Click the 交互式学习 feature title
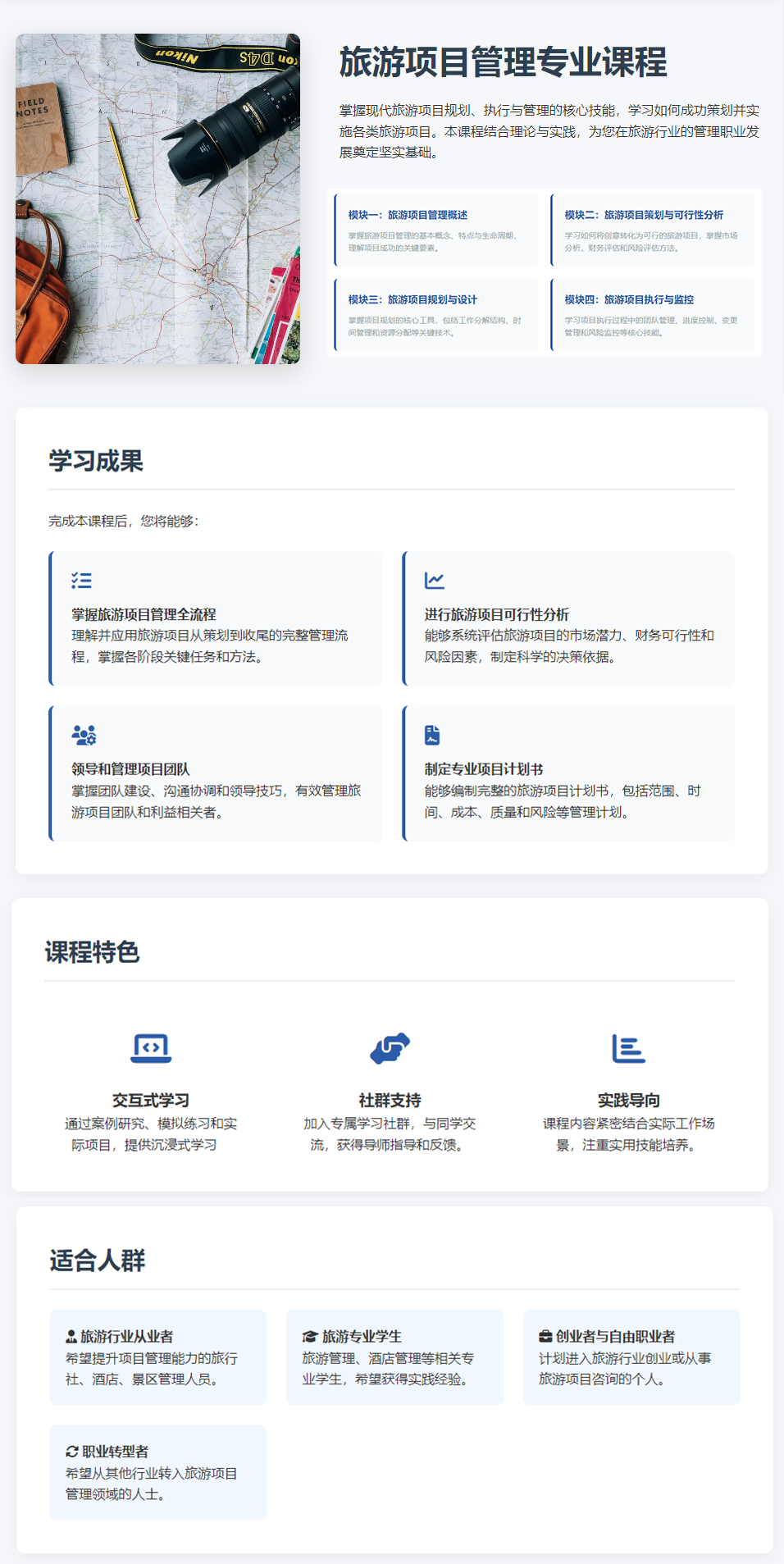Viewport: 784px width, 1564px height. coord(151,1101)
